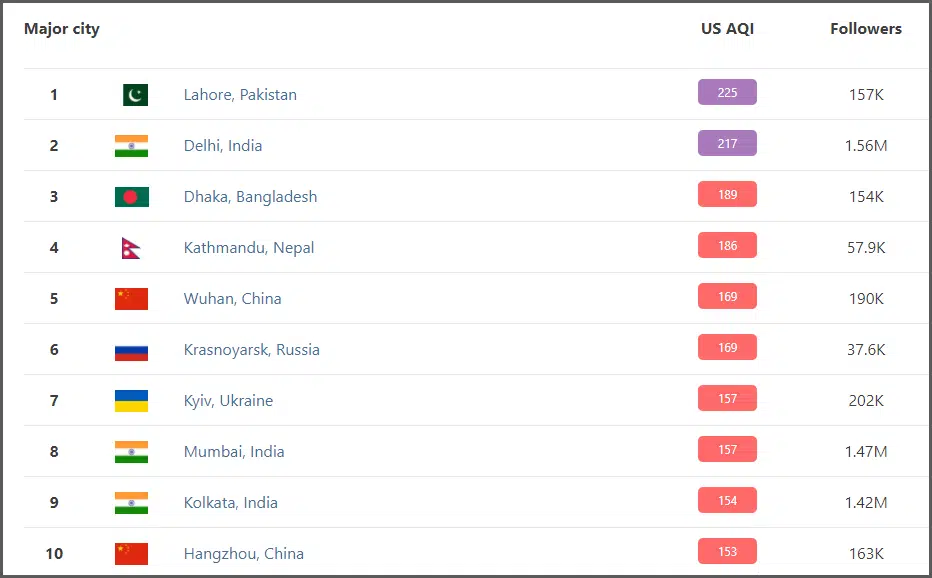Click Mumbai's 1.47M followers count

point(866,452)
